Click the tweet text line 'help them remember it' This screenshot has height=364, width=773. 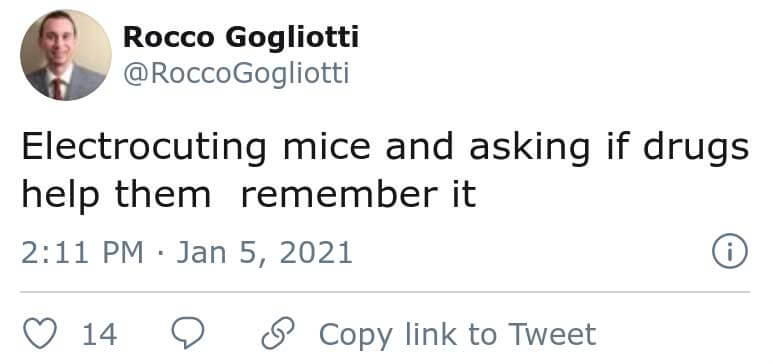tap(249, 194)
